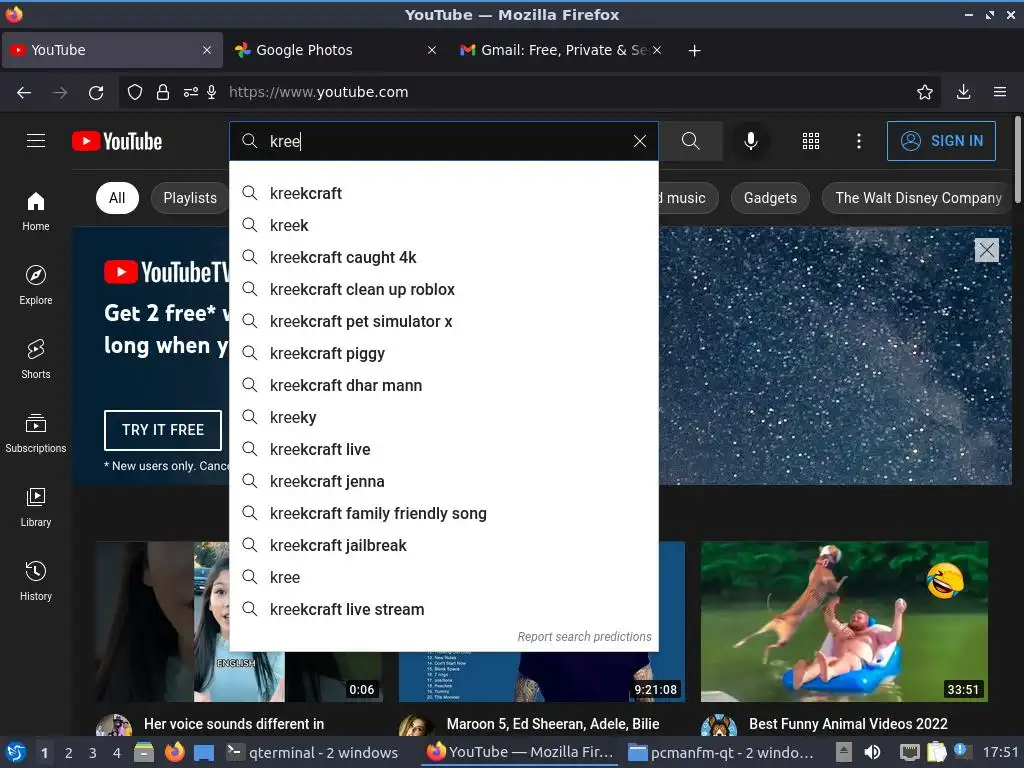
Task: Reload the current page
Action: point(96,93)
